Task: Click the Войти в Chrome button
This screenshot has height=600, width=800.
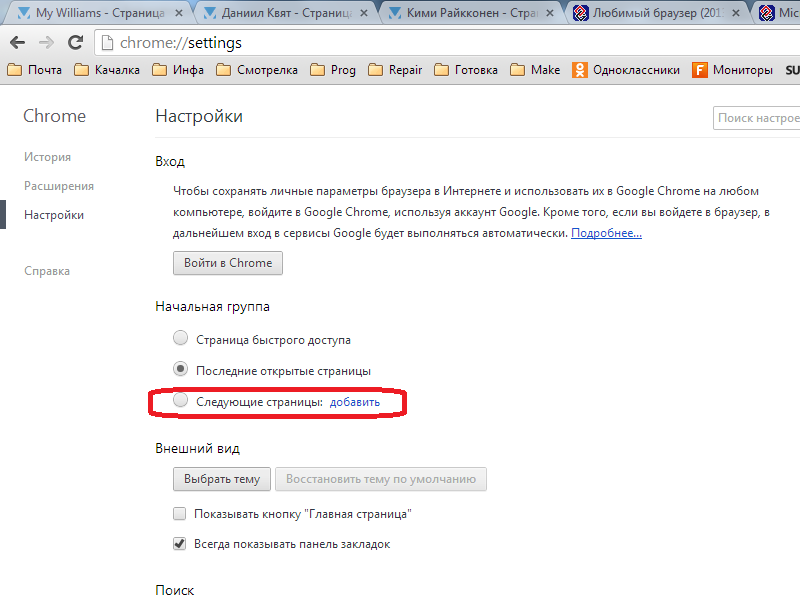Action: [x=228, y=263]
